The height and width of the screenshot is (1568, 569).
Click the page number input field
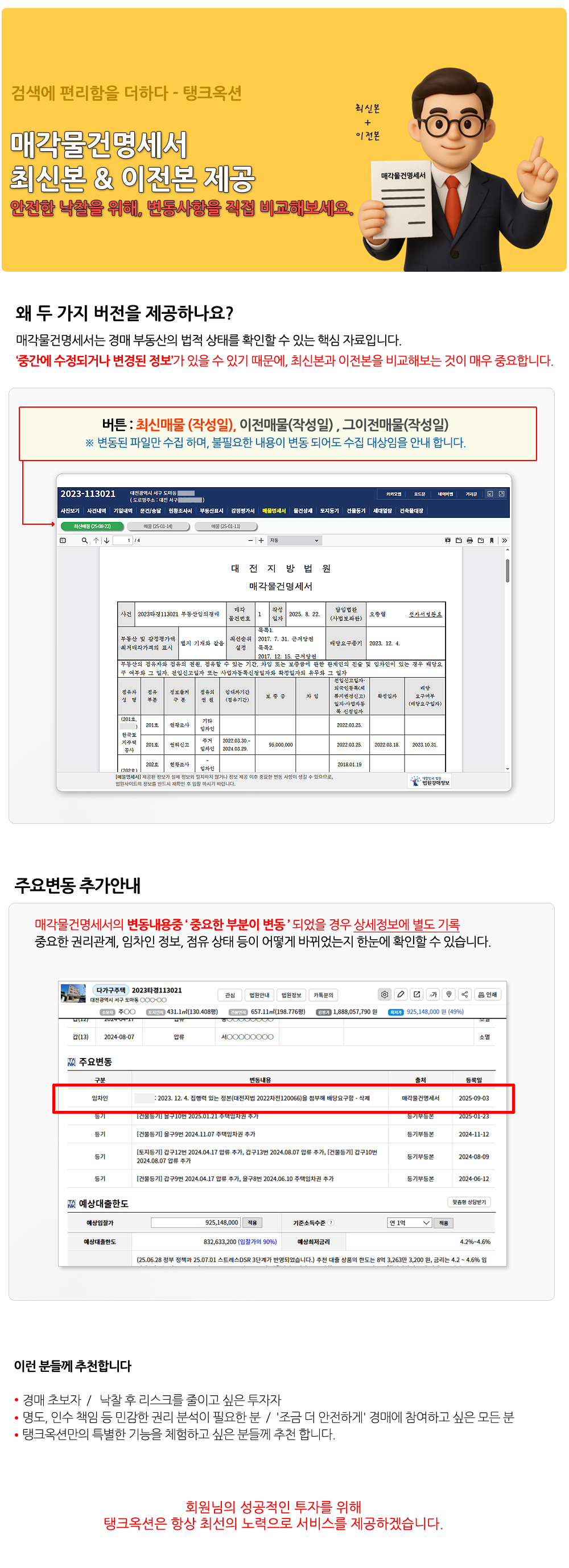122,541
